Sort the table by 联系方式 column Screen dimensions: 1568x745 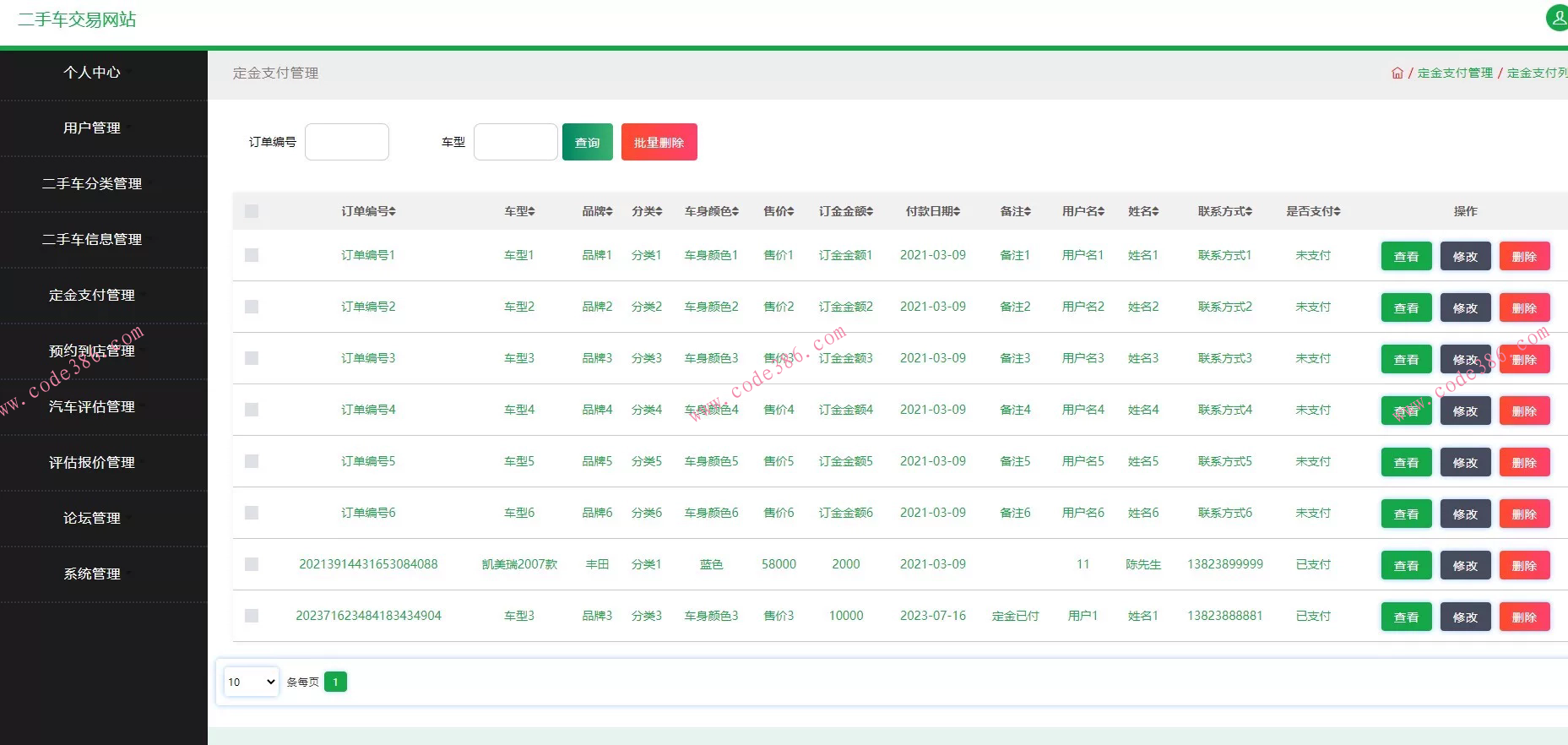click(x=1224, y=211)
